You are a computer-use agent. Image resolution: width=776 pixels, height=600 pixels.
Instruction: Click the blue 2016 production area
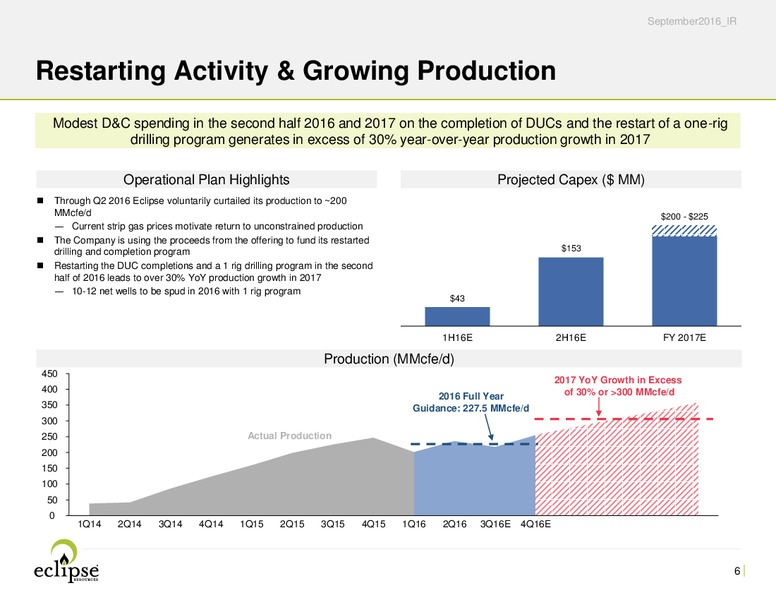coord(474,480)
